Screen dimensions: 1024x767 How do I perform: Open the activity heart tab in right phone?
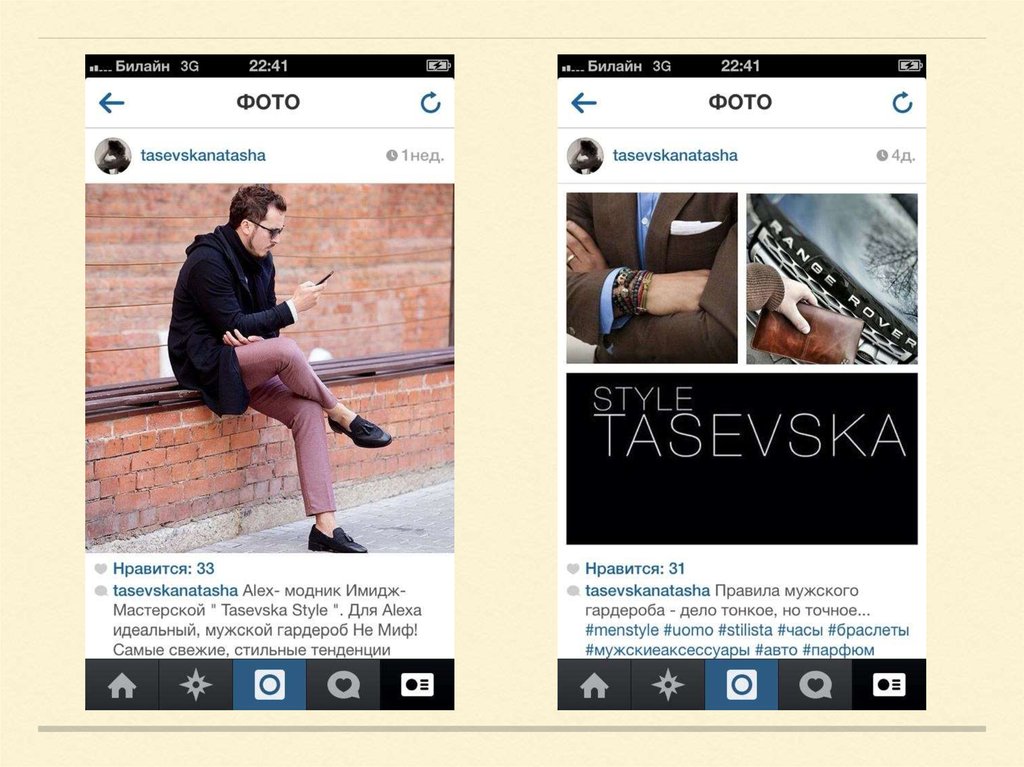click(x=815, y=685)
